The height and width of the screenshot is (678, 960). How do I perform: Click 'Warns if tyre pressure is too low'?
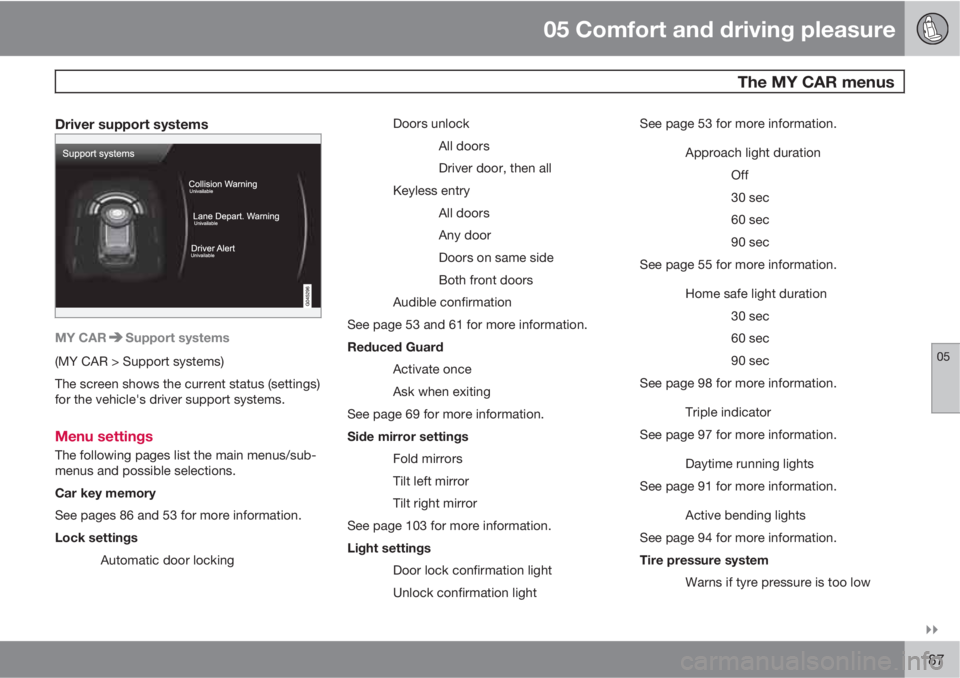pyautogui.click(x=778, y=582)
